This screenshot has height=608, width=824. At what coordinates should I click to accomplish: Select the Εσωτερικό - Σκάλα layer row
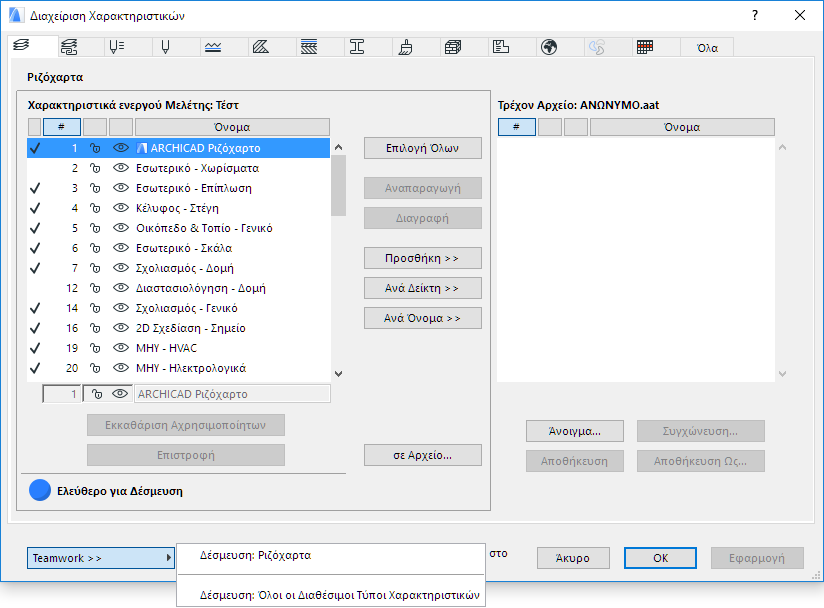coord(179,248)
